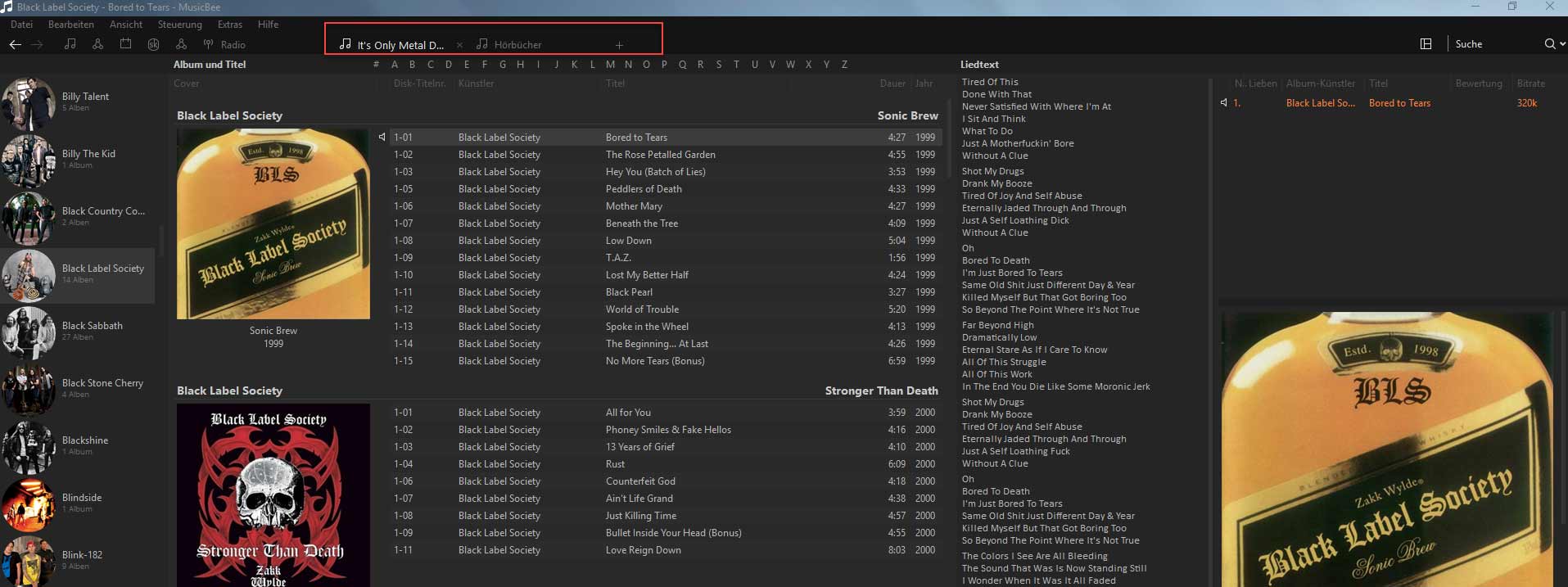1568x587 pixels.
Task: Add a new tab with the plus icon
Action: 619,45
